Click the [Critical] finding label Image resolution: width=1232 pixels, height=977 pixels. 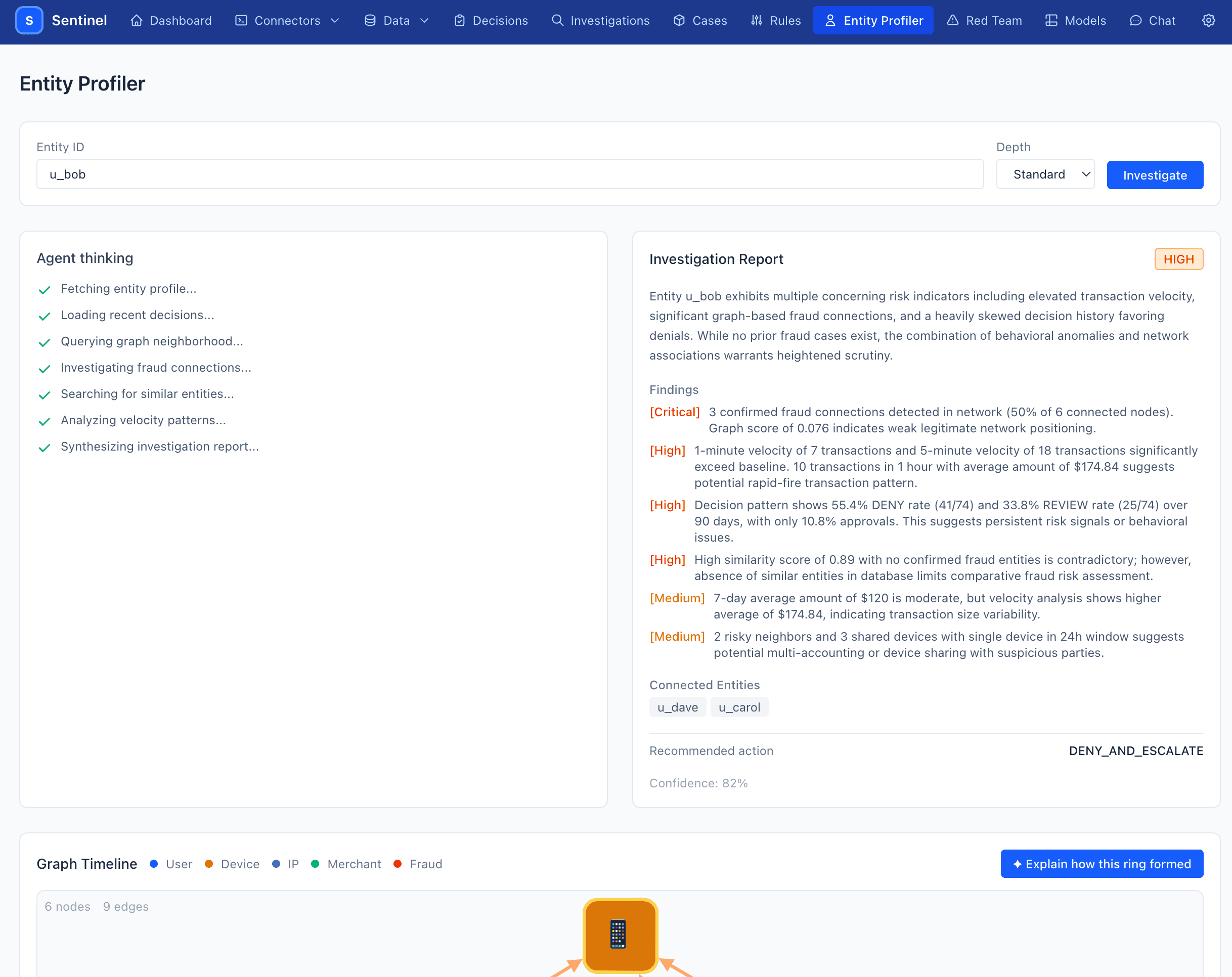point(675,412)
